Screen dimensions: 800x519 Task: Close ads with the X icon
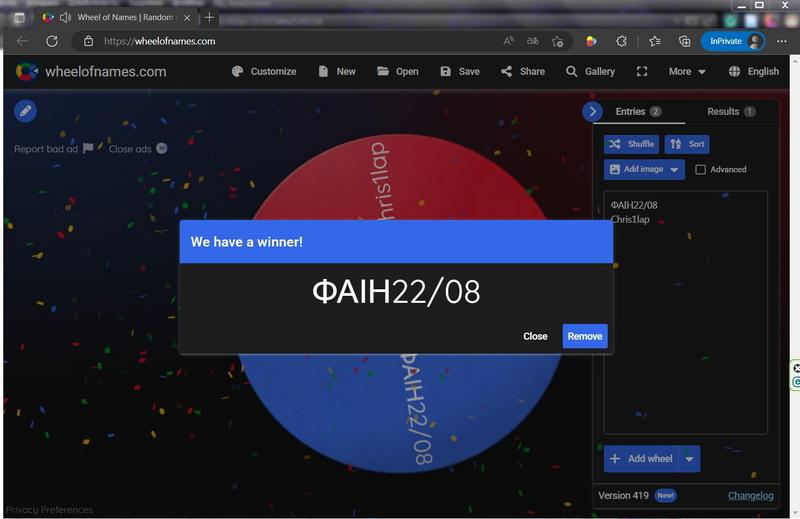click(162, 149)
